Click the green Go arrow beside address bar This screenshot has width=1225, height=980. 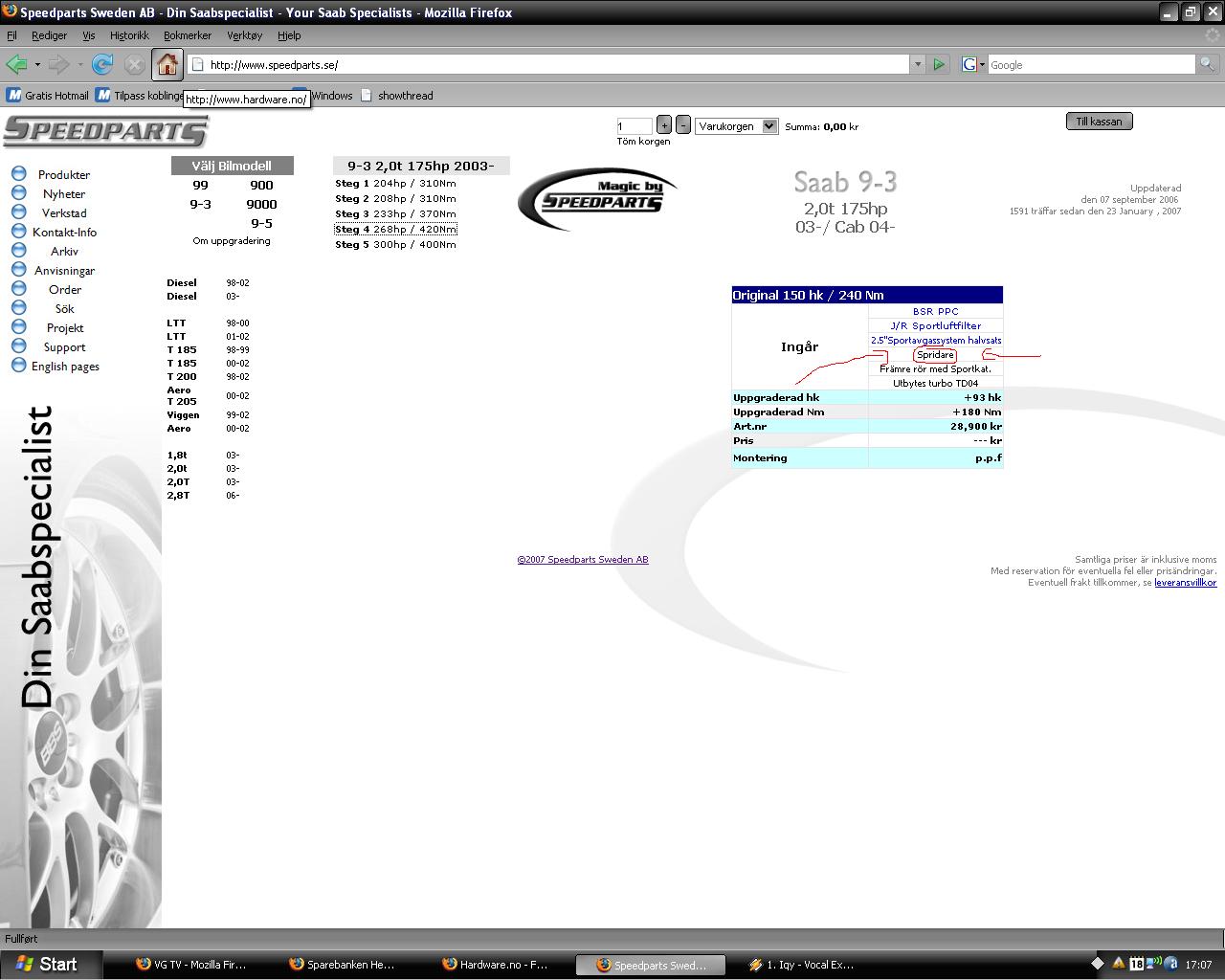tap(939, 64)
